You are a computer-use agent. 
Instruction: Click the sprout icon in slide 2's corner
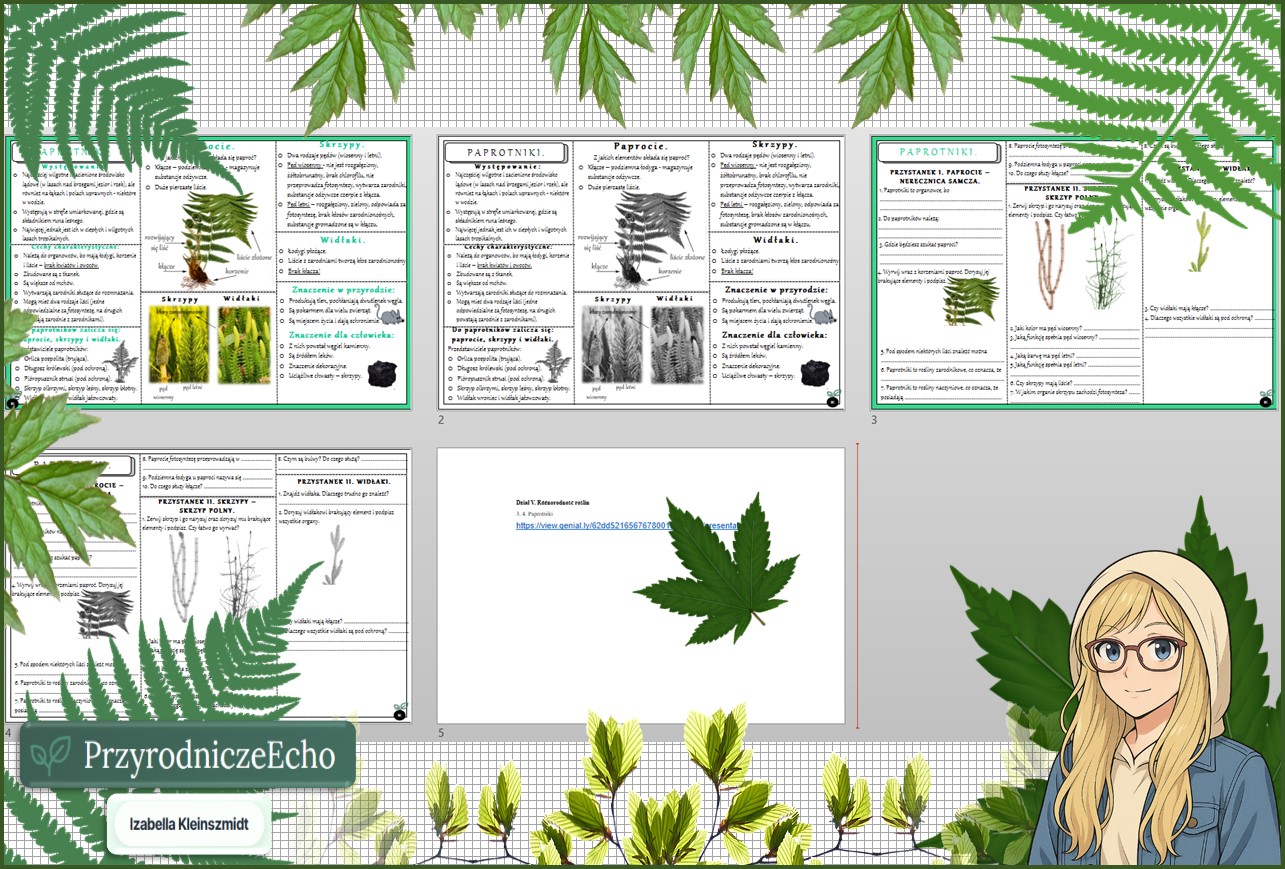pos(833,401)
